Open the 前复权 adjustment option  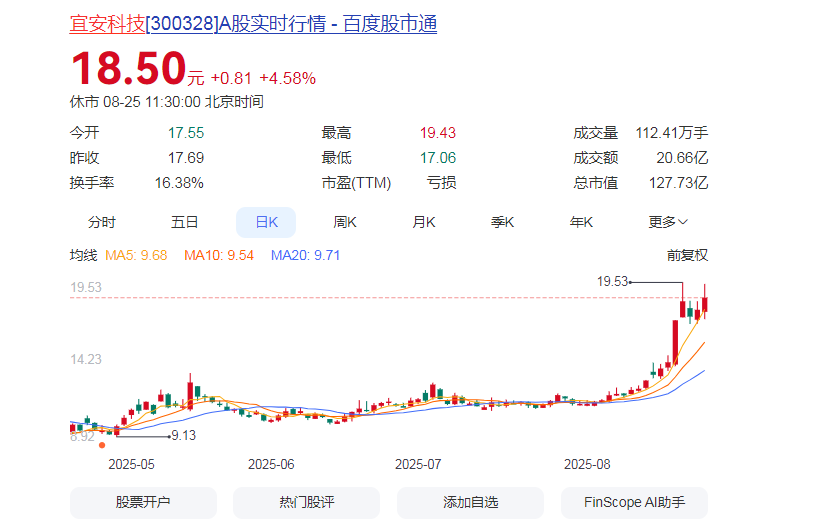tap(687, 255)
